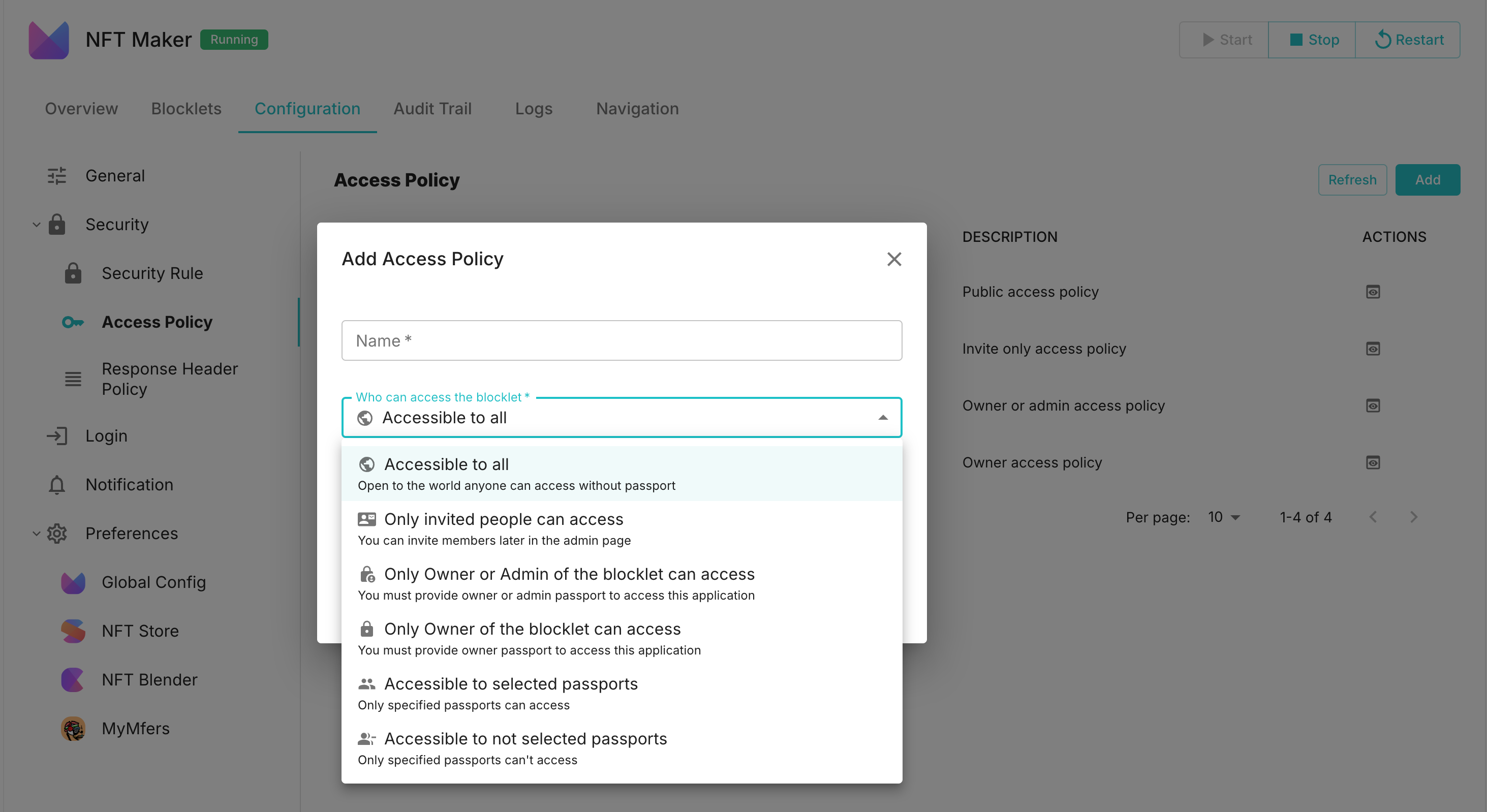Image resolution: width=1487 pixels, height=812 pixels.
Task: Click the NFT Maker logo icon
Action: click(x=48, y=40)
